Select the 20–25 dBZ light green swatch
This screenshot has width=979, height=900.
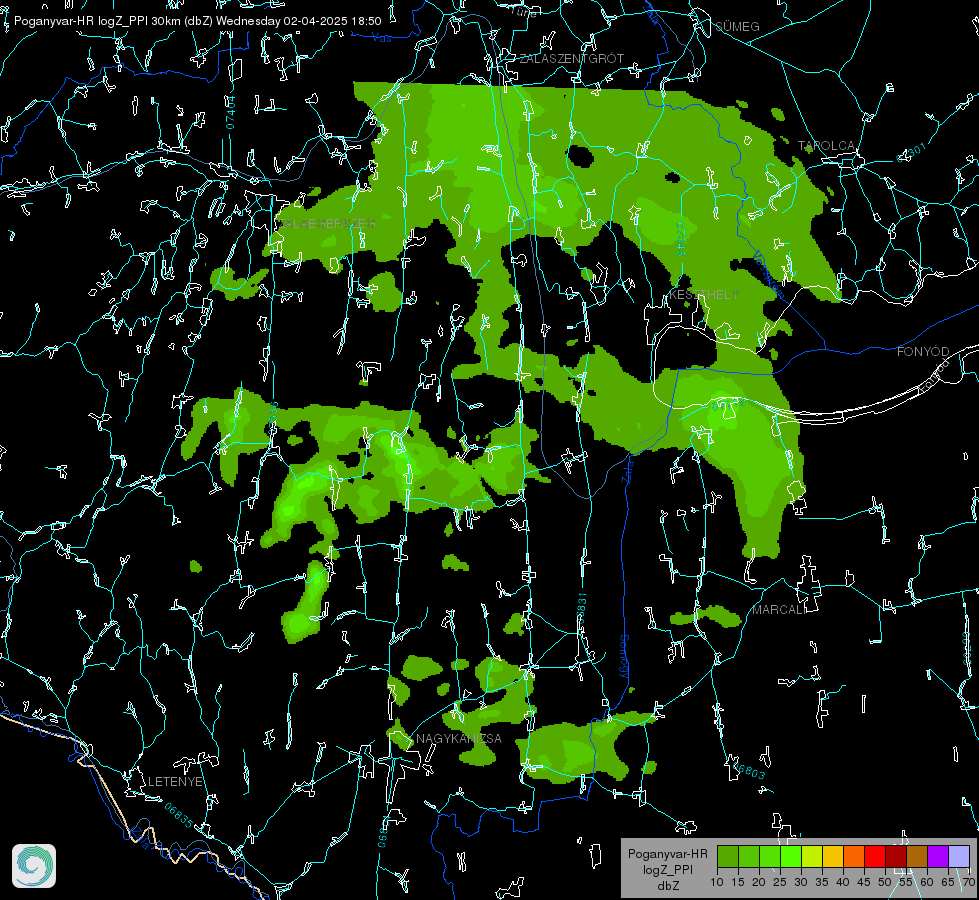[x=770, y=856]
